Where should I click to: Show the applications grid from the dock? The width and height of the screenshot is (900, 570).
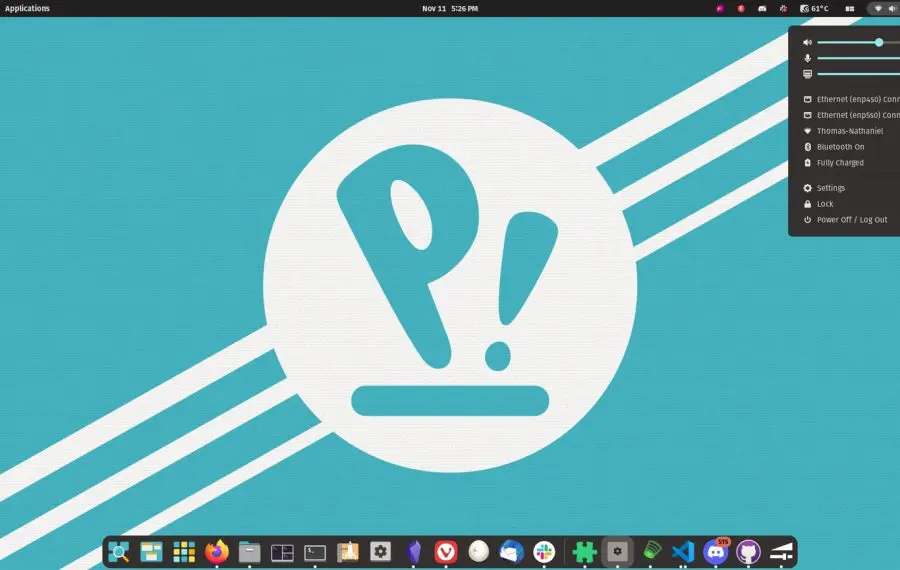tap(184, 552)
